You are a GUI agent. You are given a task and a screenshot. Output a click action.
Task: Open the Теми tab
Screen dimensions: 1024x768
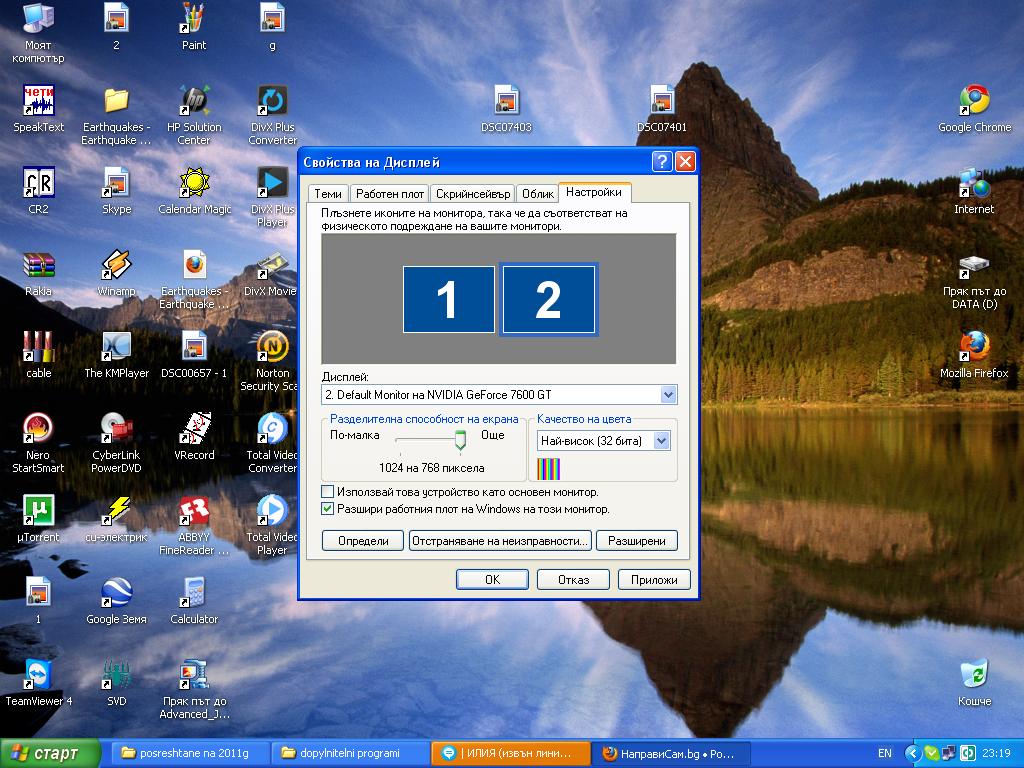[327, 194]
